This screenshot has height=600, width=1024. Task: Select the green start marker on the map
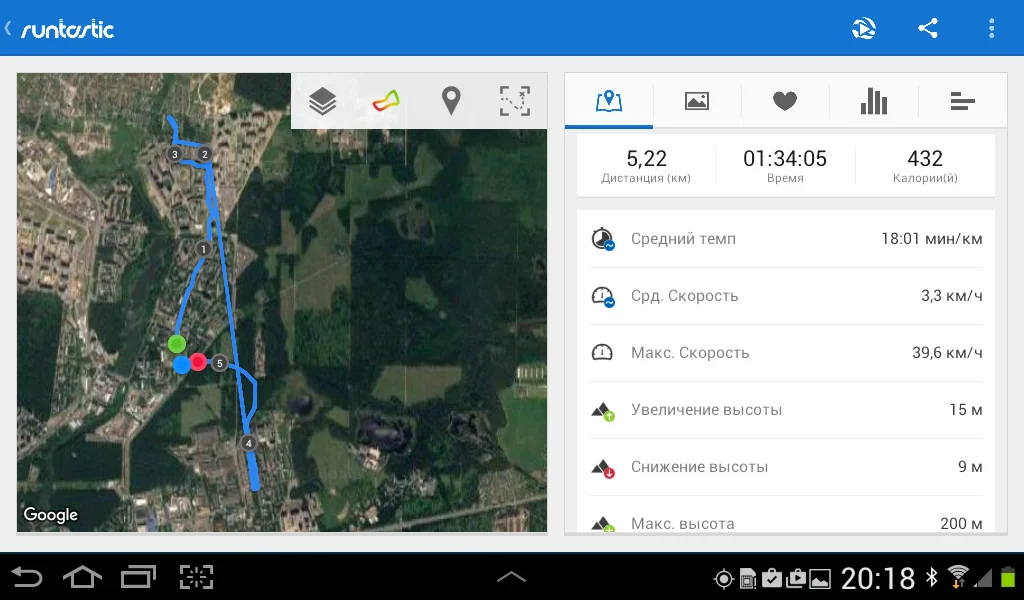[176, 343]
